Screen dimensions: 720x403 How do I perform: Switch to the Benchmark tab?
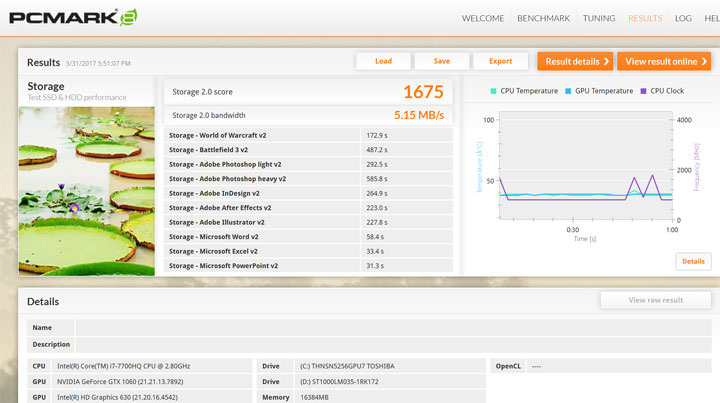(x=543, y=18)
